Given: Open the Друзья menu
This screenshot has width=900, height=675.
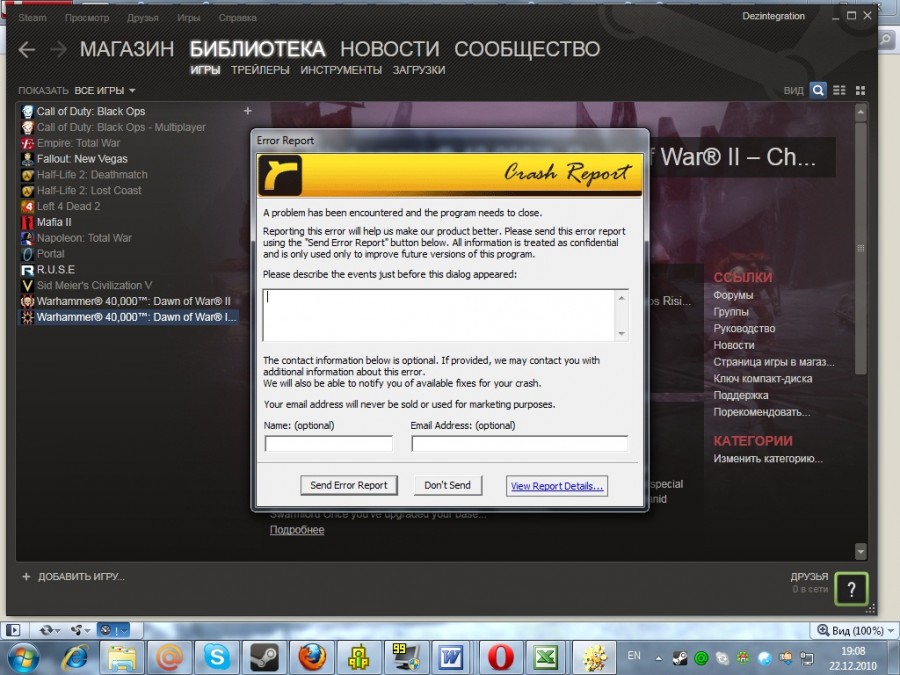Looking at the screenshot, I should coord(142,18).
